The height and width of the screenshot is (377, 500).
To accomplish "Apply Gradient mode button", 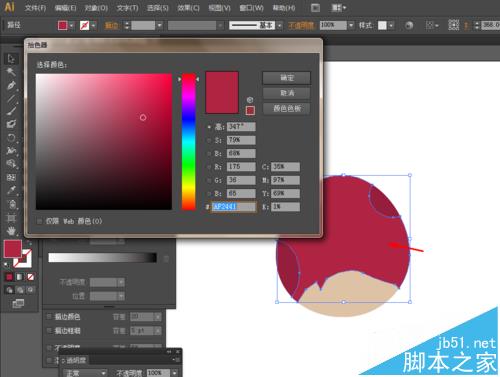I will 20,277.
